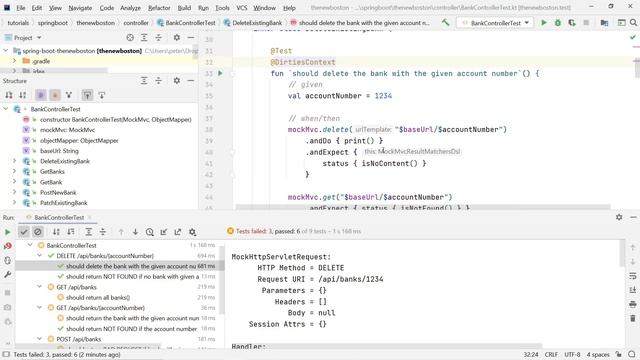Image resolution: width=640 pixels, height=360 pixels.
Task: Open the Refactor menu
Action: click(159, 8)
